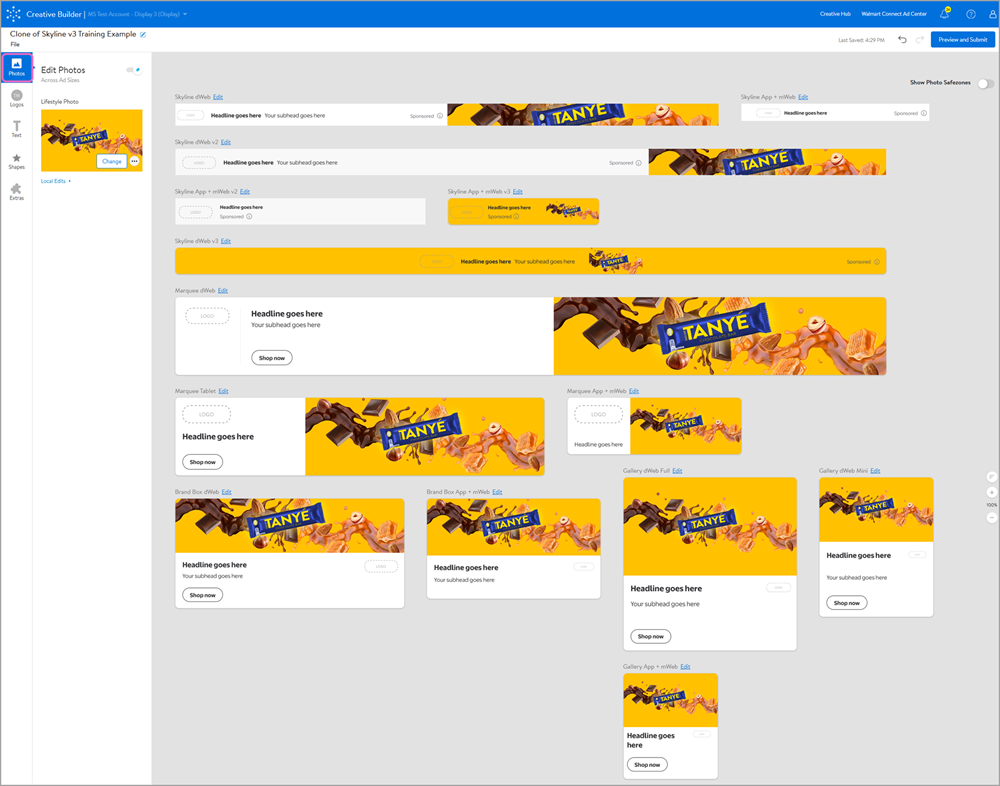Click the Creative Builder spark logo
Image resolution: width=1000 pixels, height=786 pixels.
(x=13, y=13)
